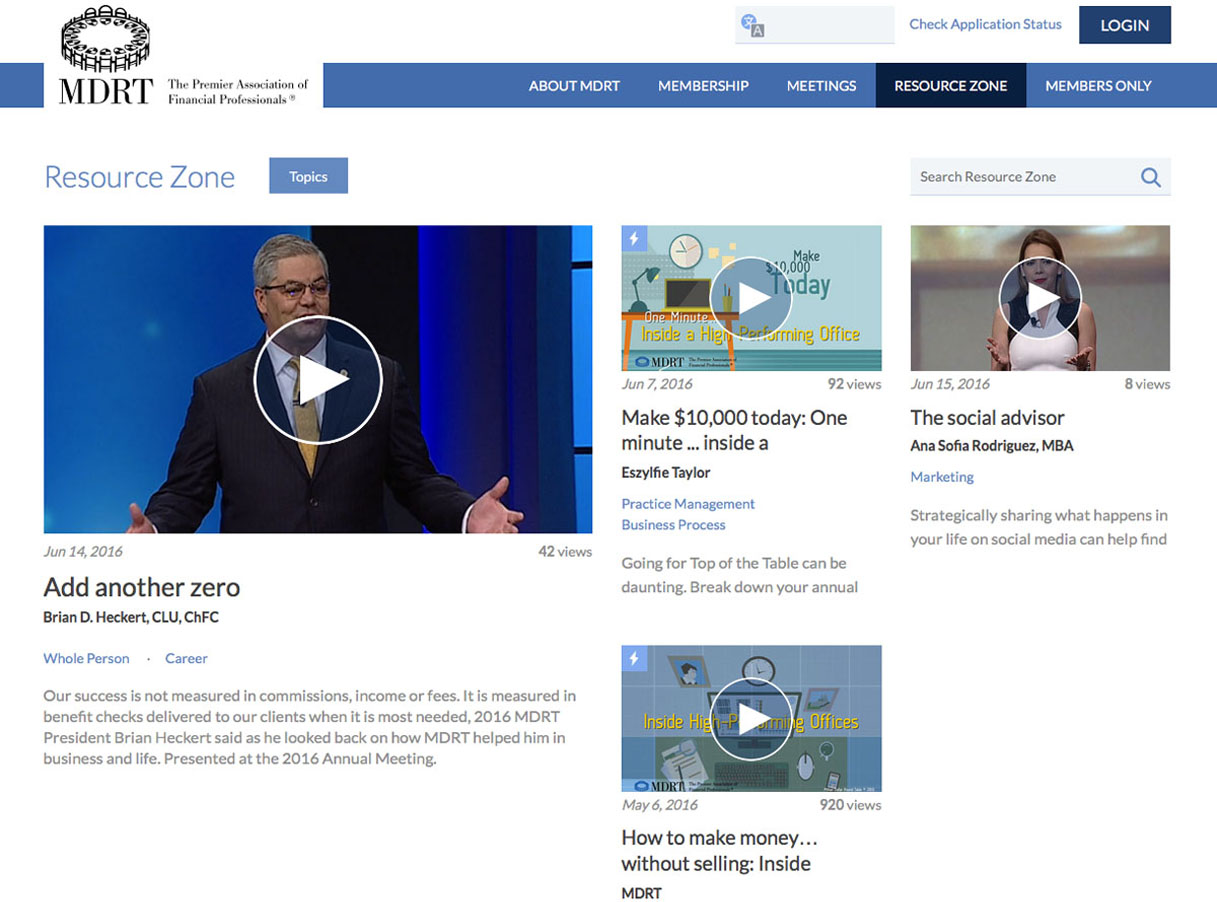Click the Jun 7, 2016 date
1217x902 pixels.
click(656, 384)
